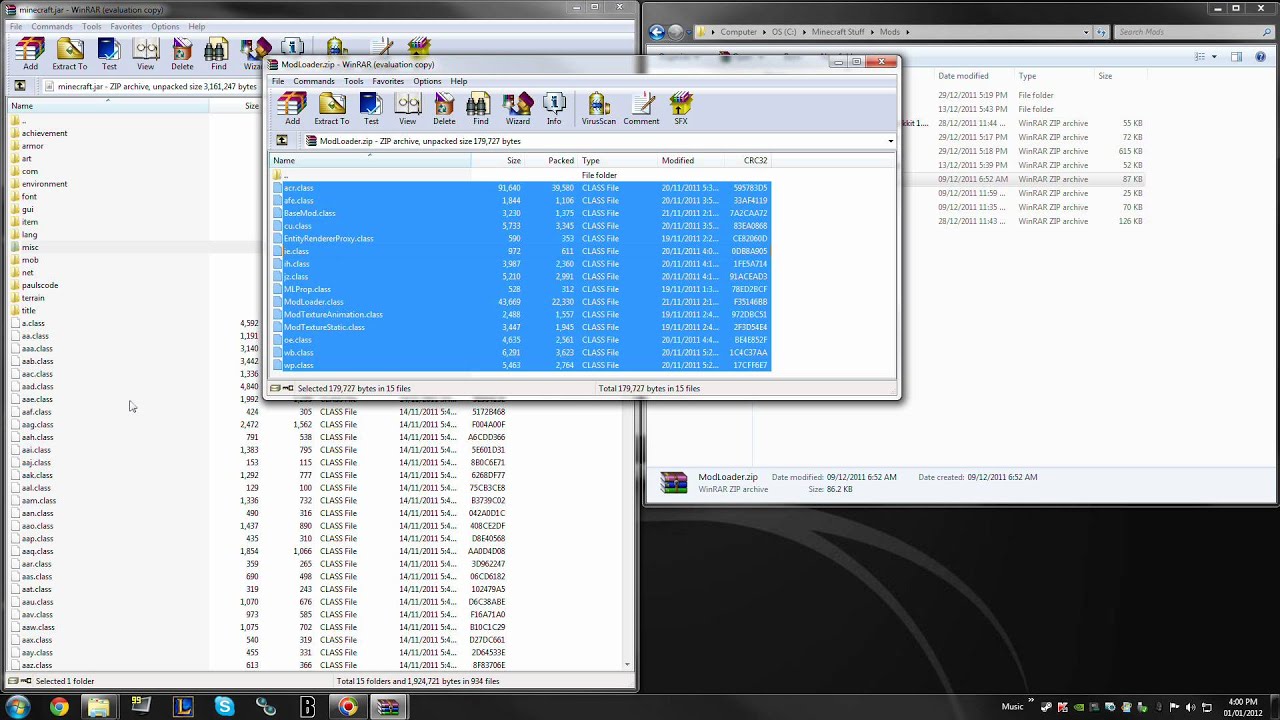Open the Windows Start menu
This screenshot has width=1280, height=720.
18,707
